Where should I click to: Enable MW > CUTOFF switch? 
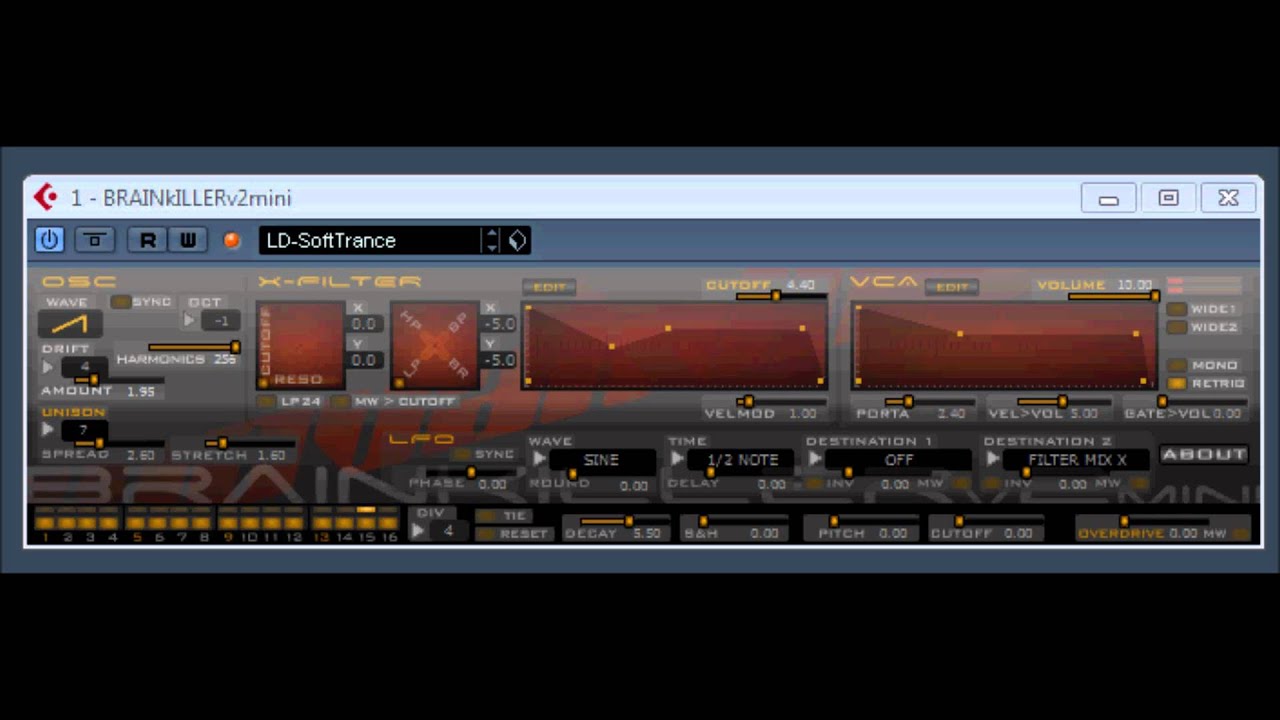tap(340, 401)
